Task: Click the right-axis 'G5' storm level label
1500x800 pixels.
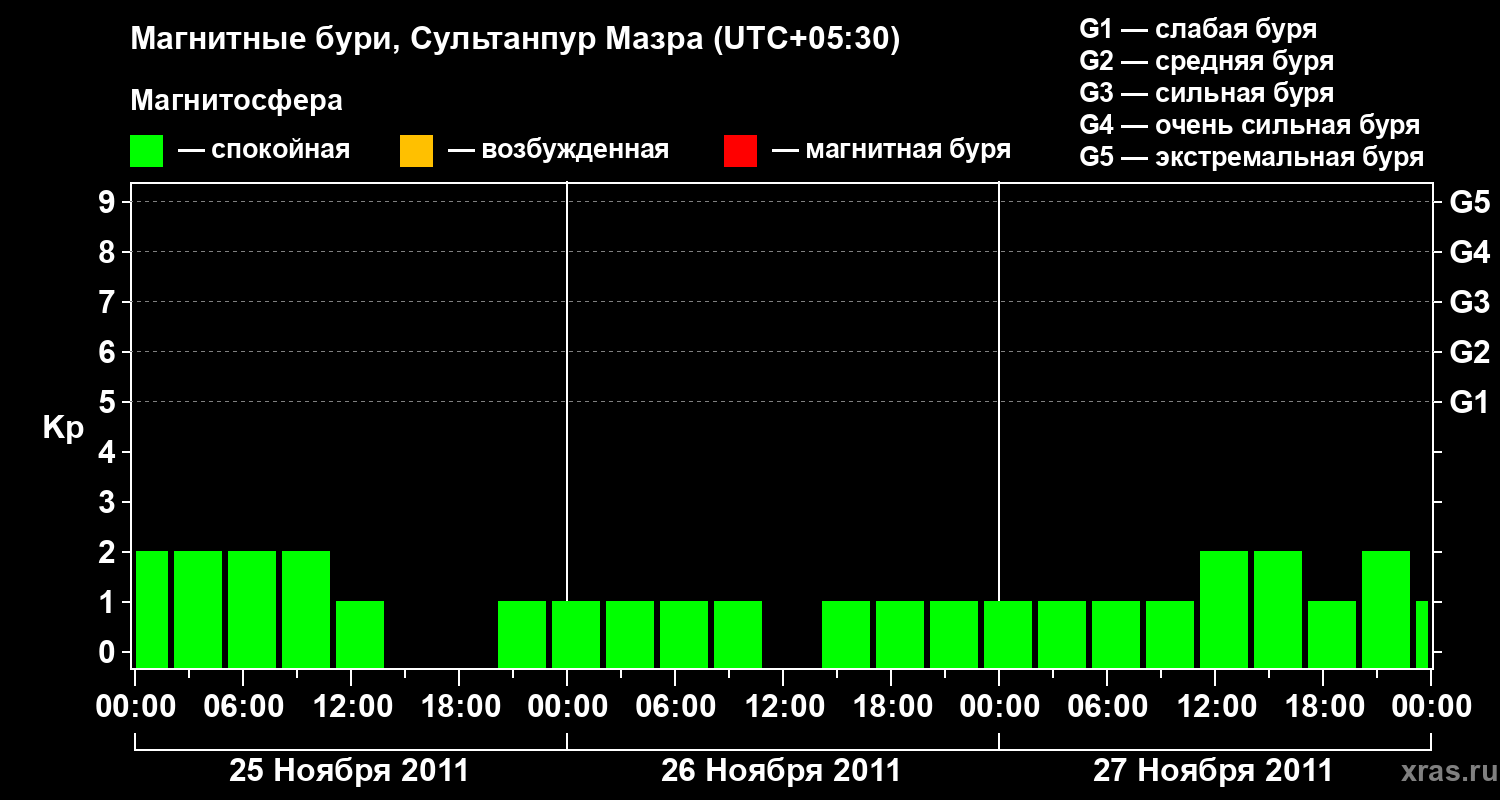Action: [x=1469, y=203]
